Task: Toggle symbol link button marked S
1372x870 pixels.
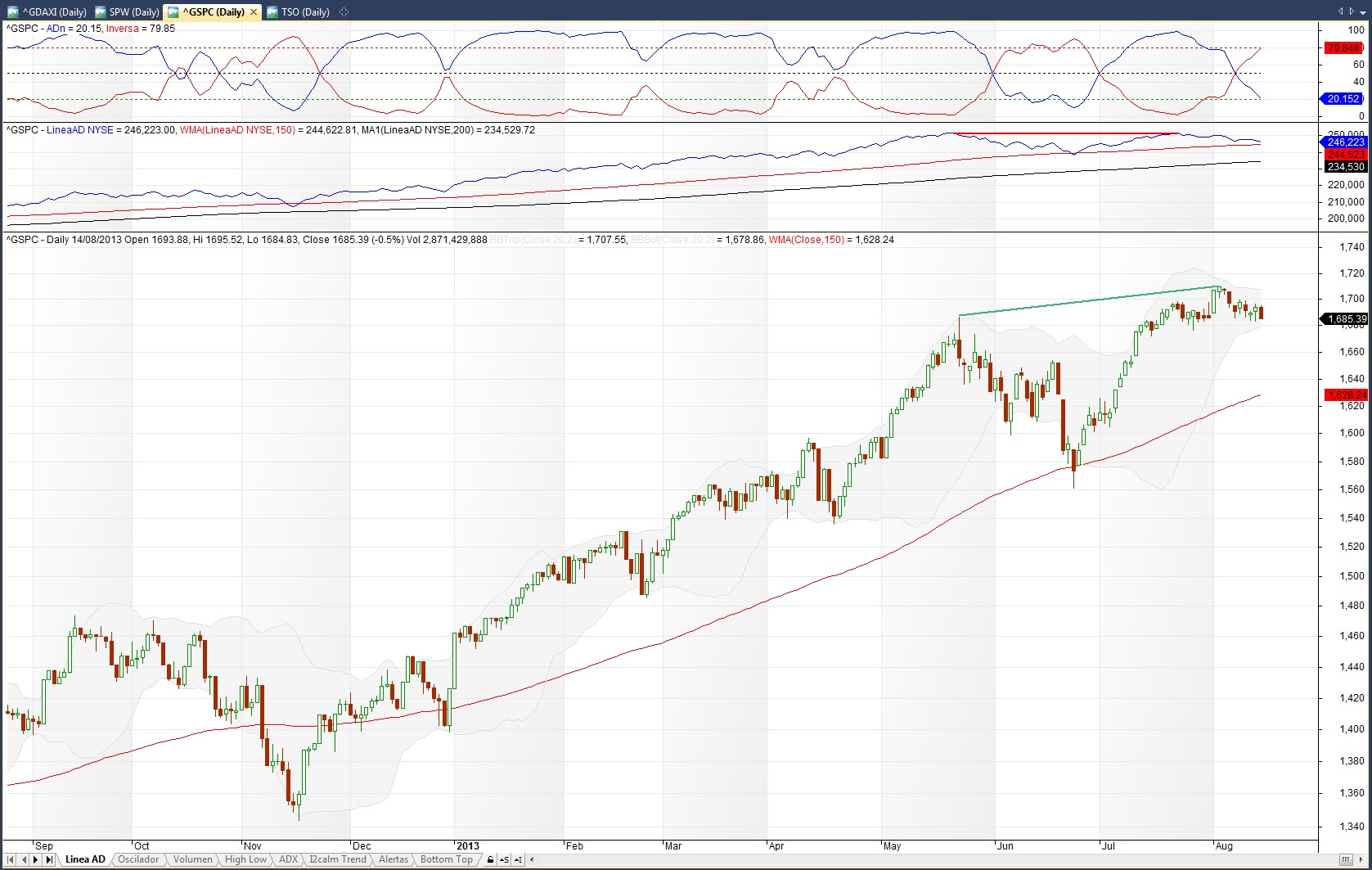Action: 503,859
